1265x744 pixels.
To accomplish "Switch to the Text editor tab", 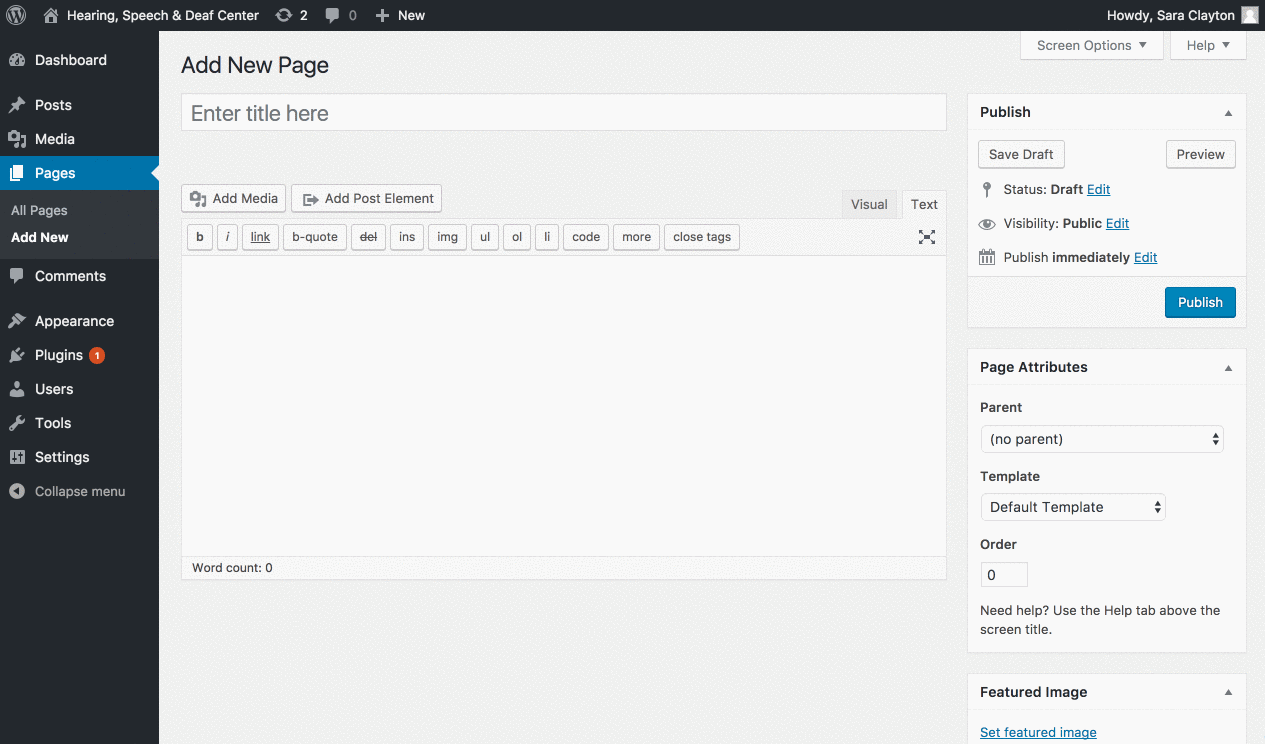I will [x=924, y=204].
